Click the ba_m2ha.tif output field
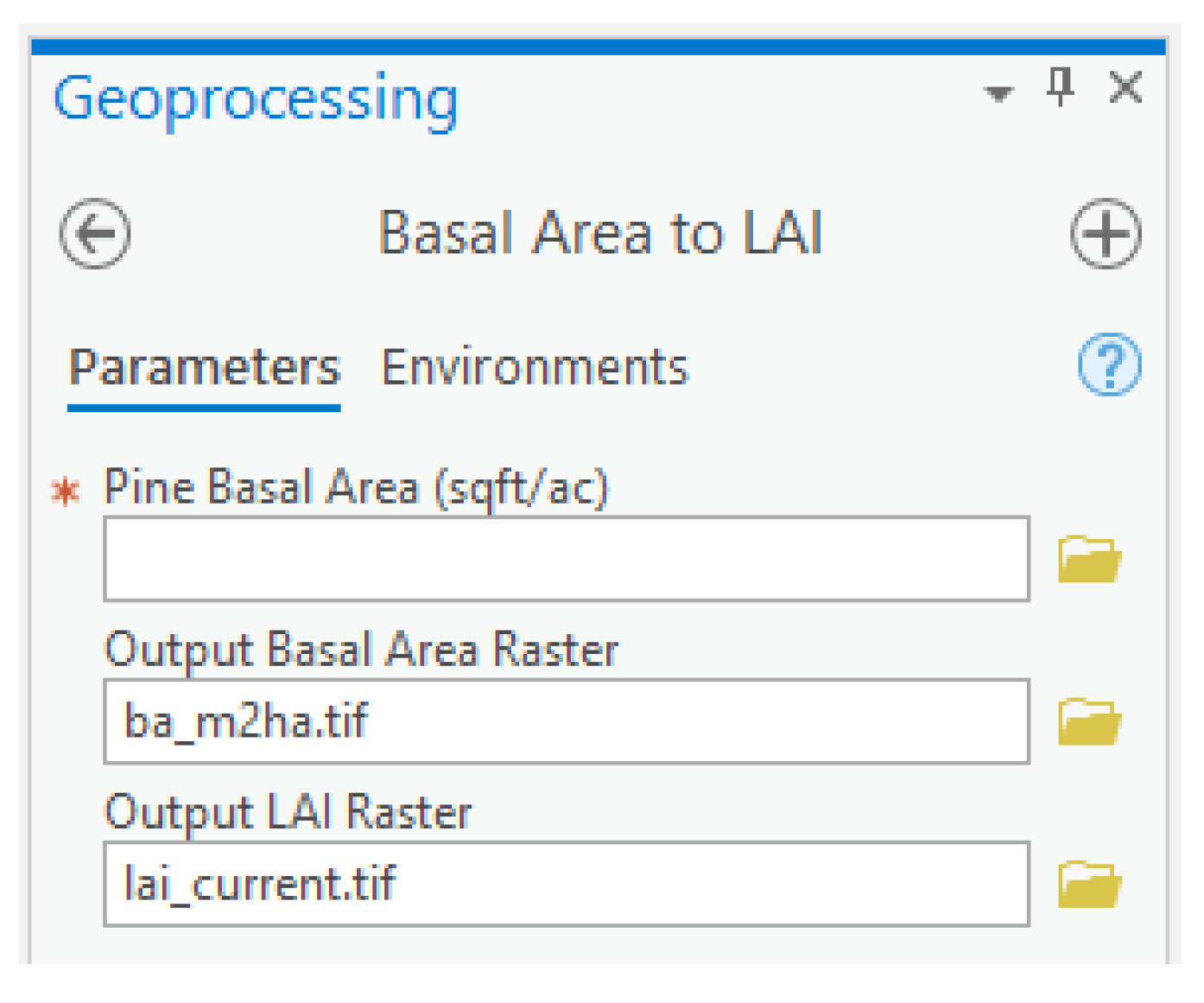 coord(566,721)
